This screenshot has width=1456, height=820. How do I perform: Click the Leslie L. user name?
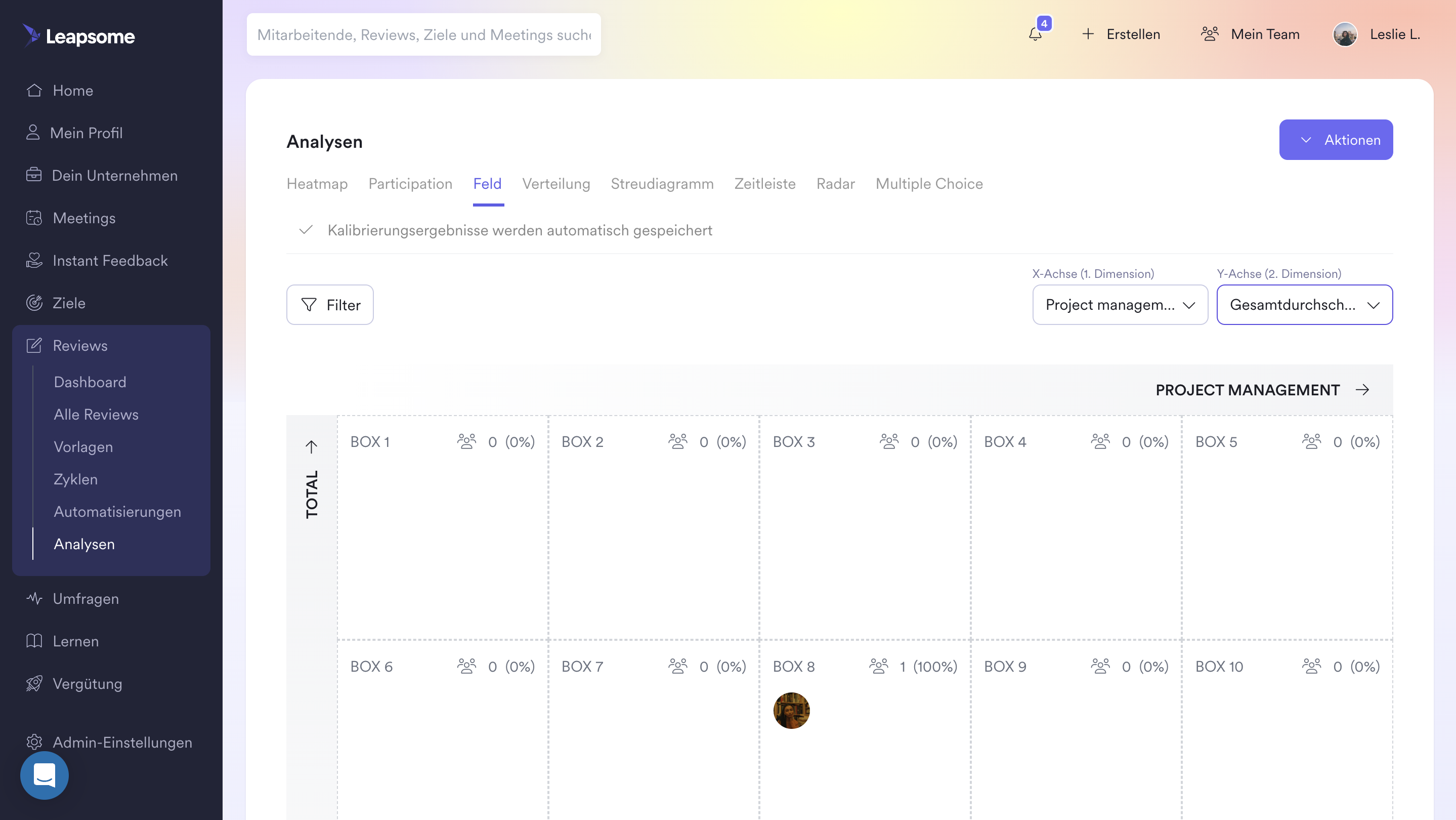click(1394, 34)
